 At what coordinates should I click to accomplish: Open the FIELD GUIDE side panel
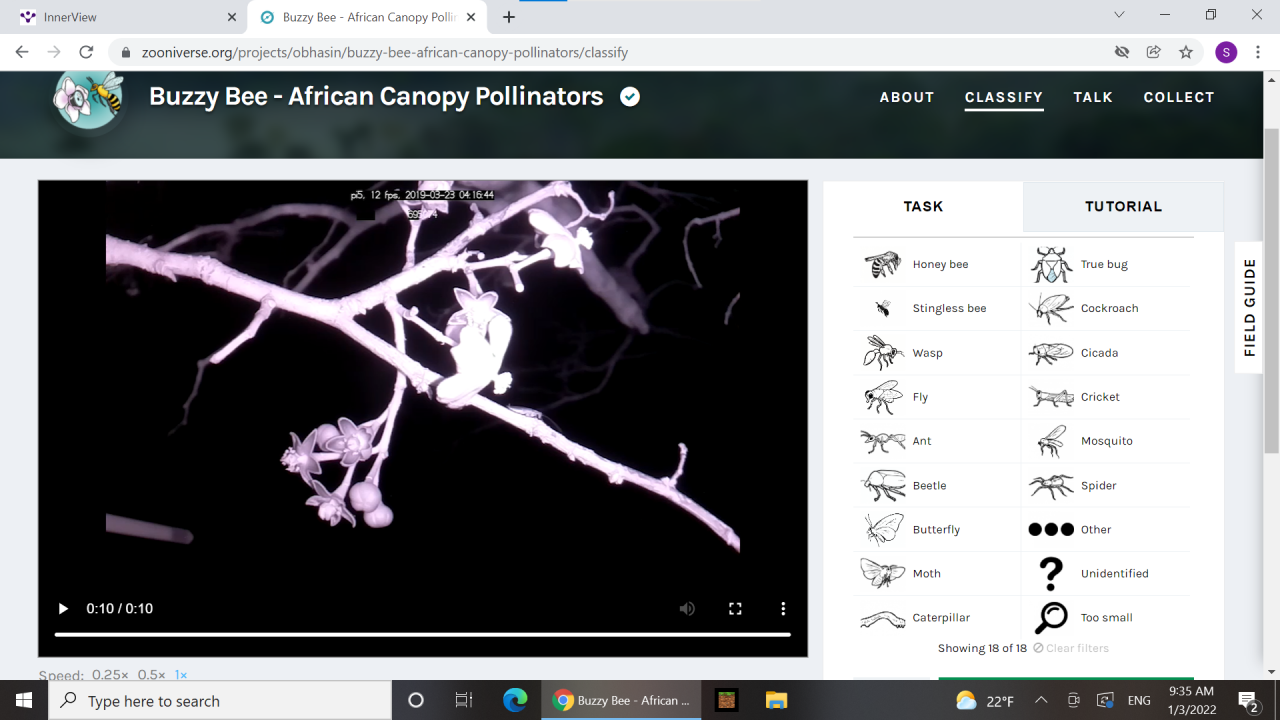pyautogui.click(x=1249, y=307)
